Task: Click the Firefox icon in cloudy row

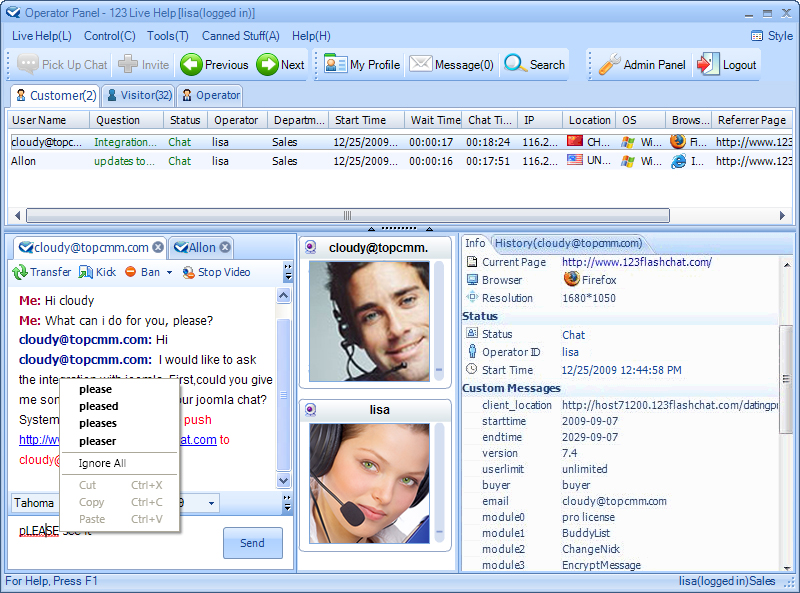Action: [x=678, y=141]
